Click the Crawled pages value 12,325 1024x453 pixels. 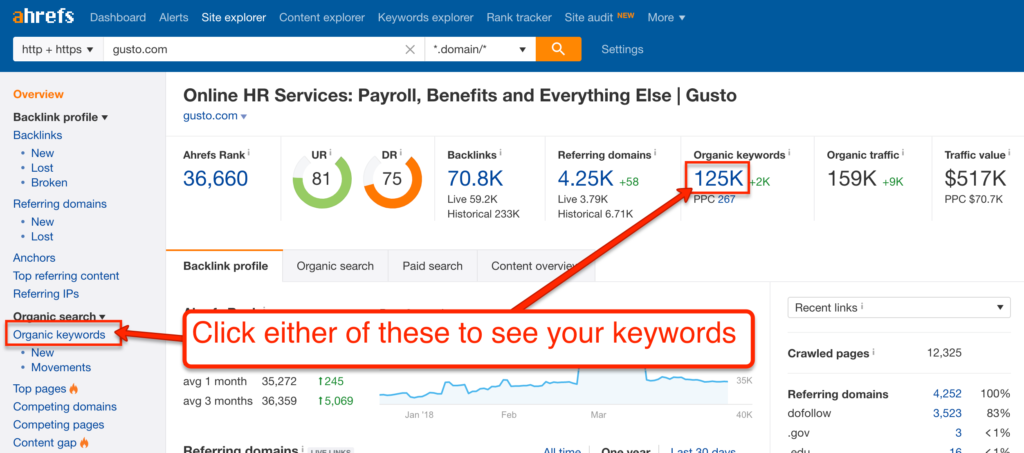coord(944,353)
